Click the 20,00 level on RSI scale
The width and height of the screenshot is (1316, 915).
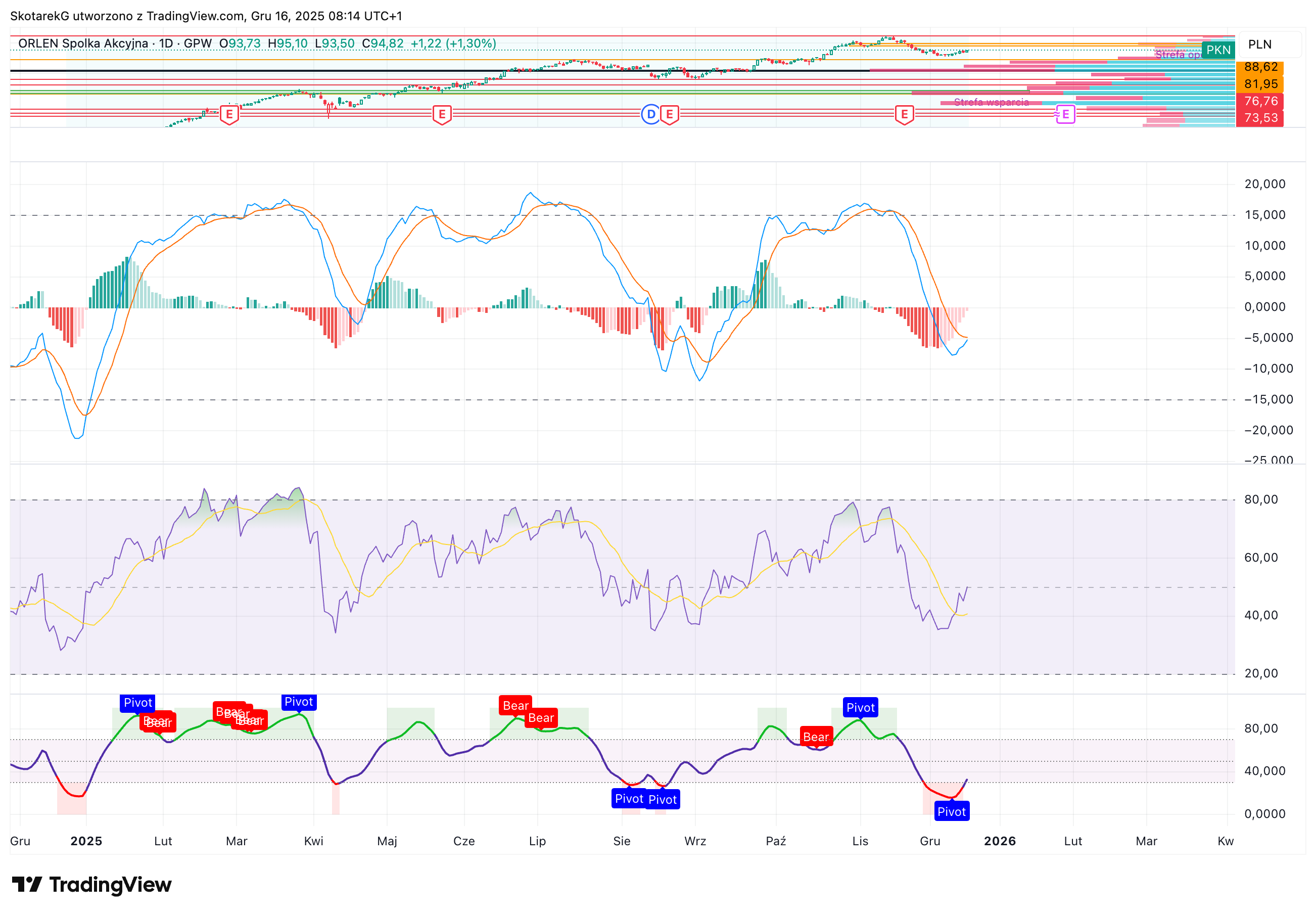coord(1261,673)
